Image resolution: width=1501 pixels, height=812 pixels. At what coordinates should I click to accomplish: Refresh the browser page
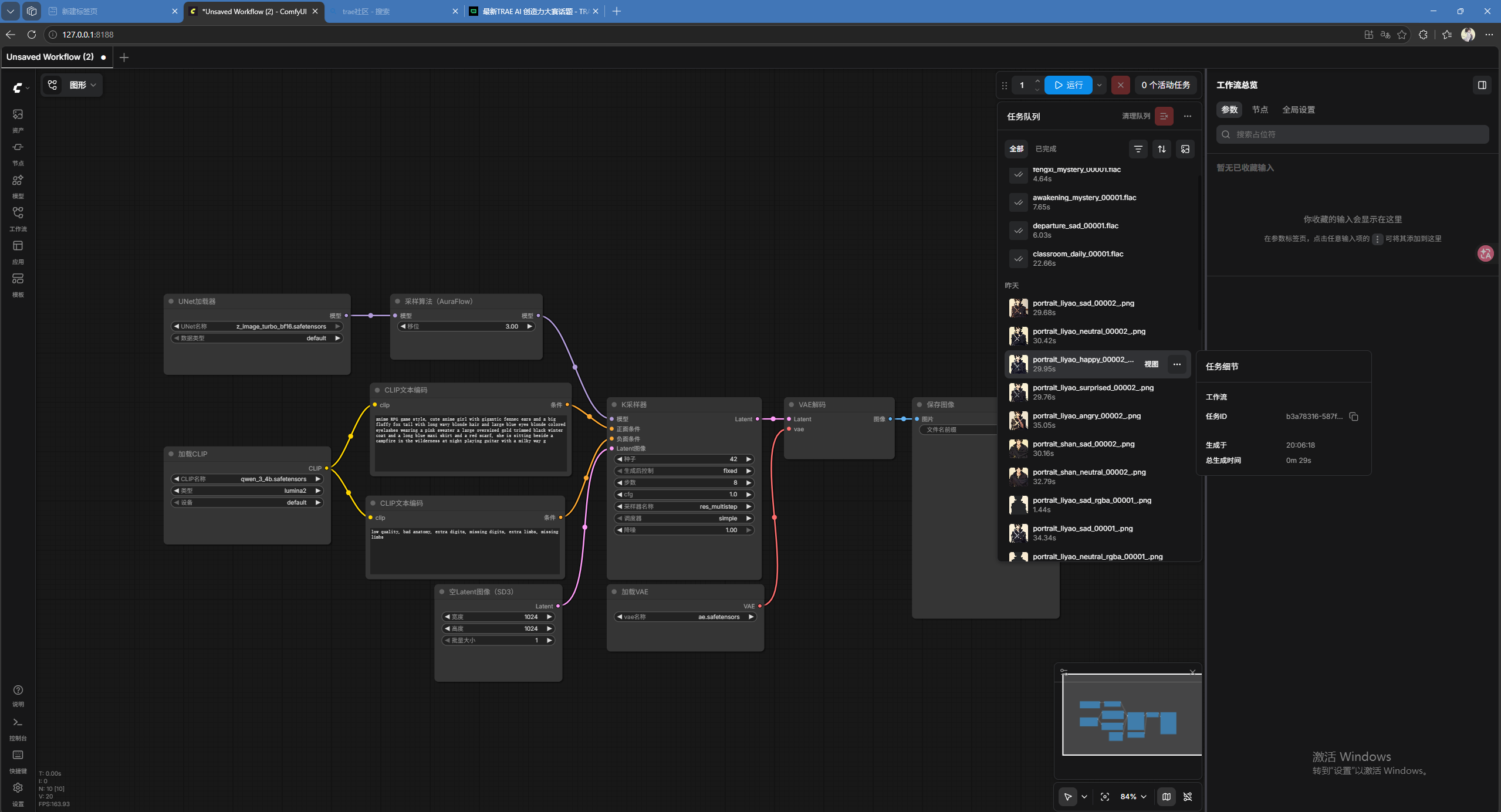click(x=32, y=35)
